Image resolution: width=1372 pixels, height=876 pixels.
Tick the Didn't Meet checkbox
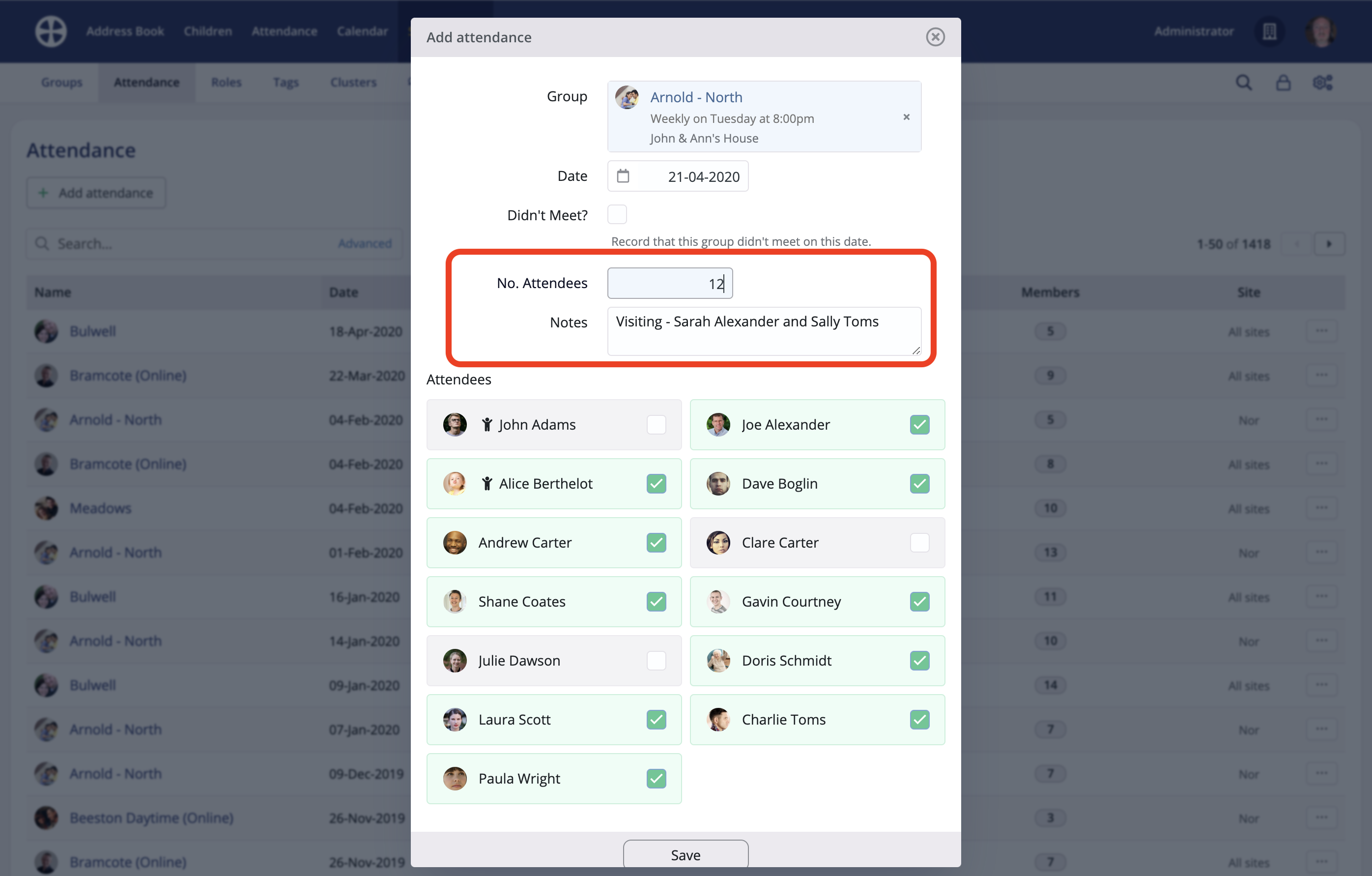coord(617,215)
